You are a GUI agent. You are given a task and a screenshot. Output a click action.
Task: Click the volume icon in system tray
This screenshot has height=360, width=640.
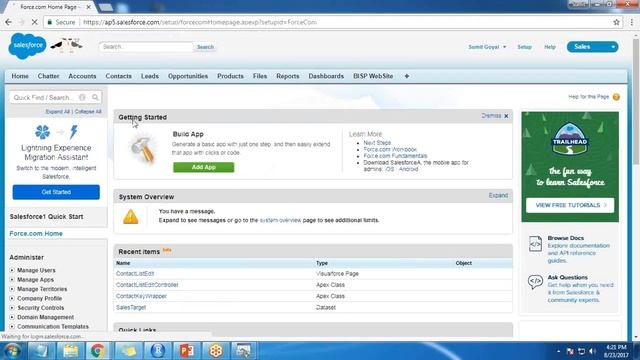point(593,351)
